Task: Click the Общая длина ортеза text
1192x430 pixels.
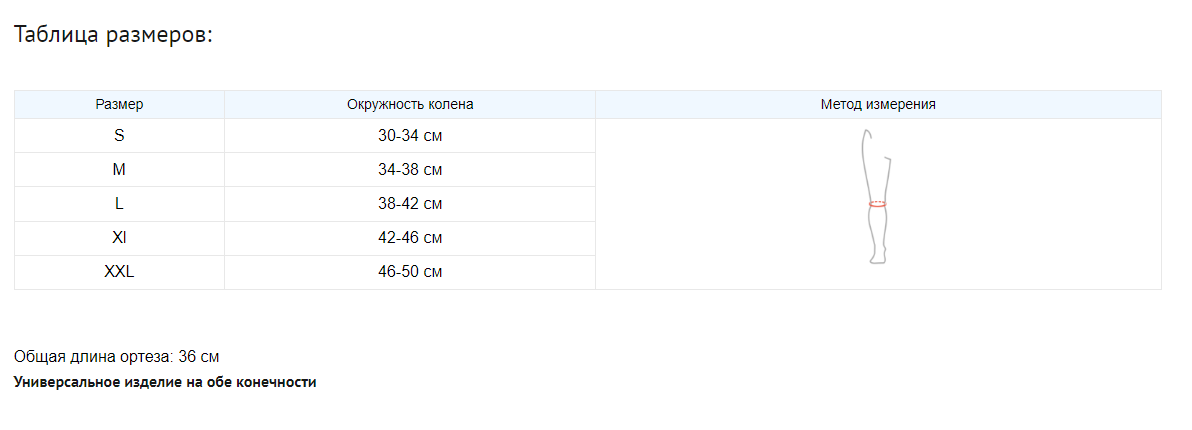Action: (93, 357)
